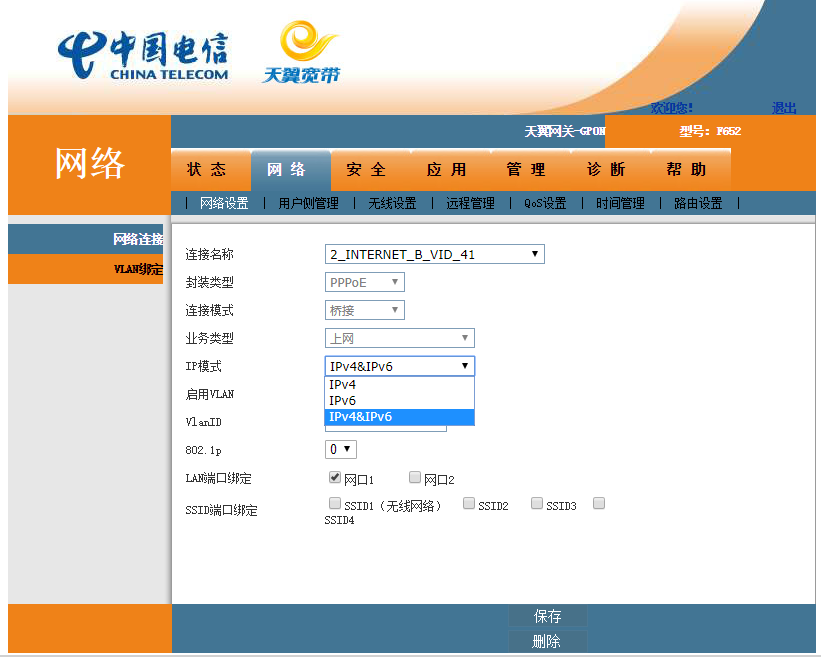The height and width of the screenshot is (657, 821).
Task: Click the 保存 save button
Action: (547, 616)
